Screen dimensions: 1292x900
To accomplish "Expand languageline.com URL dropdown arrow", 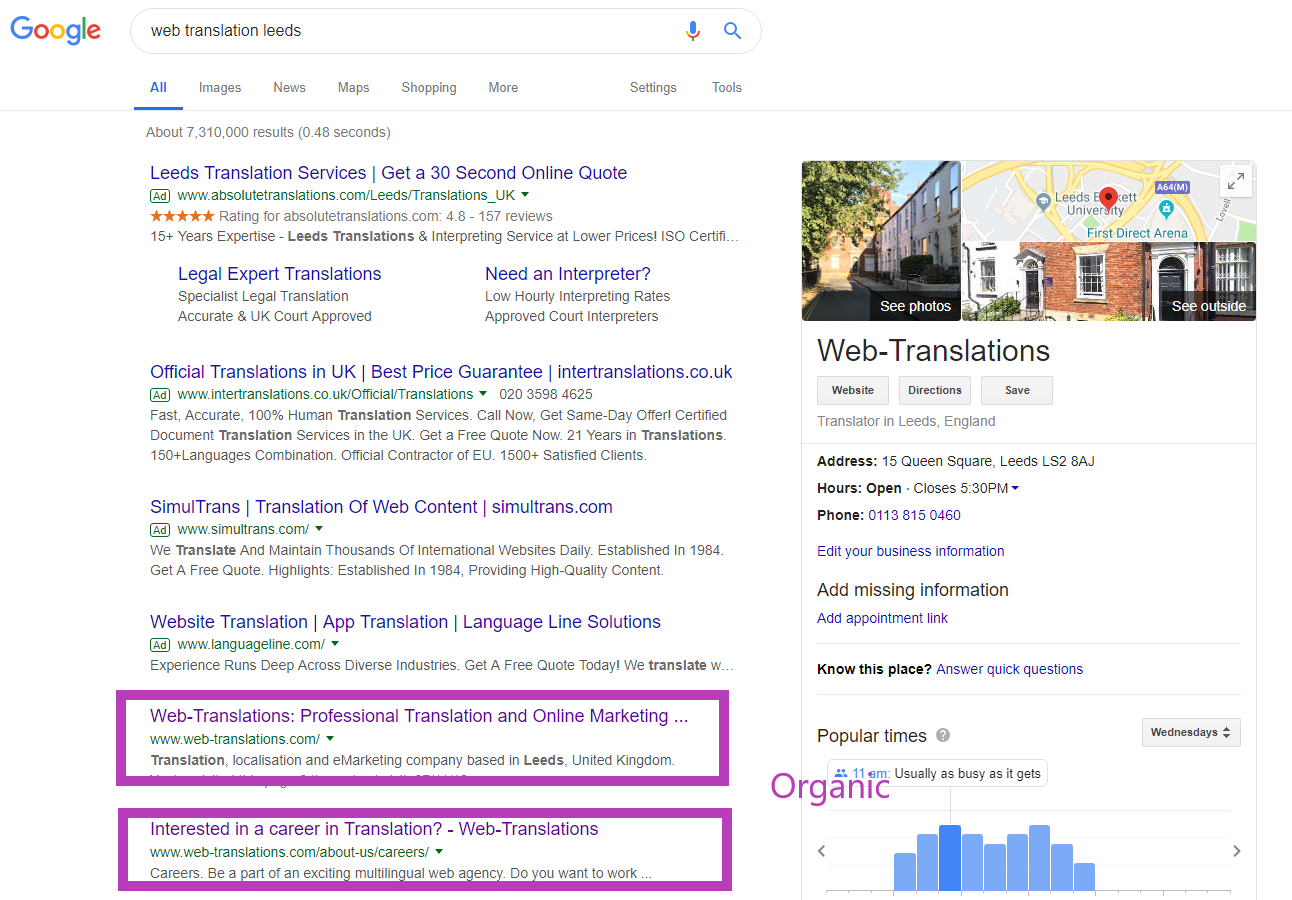I will click(335, 644).
